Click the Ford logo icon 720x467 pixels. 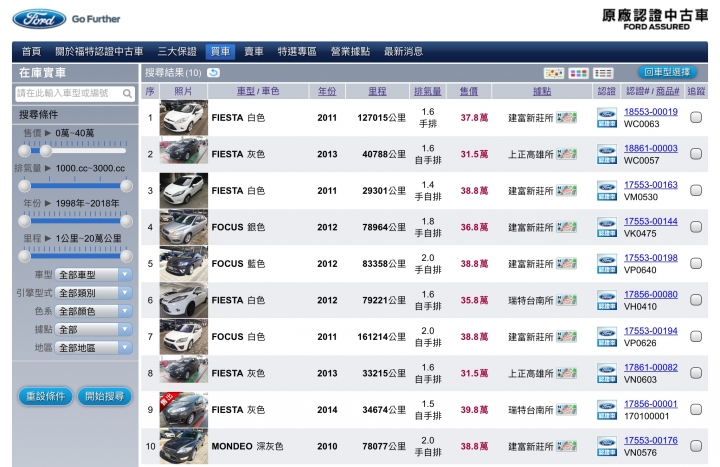[39, 19]
